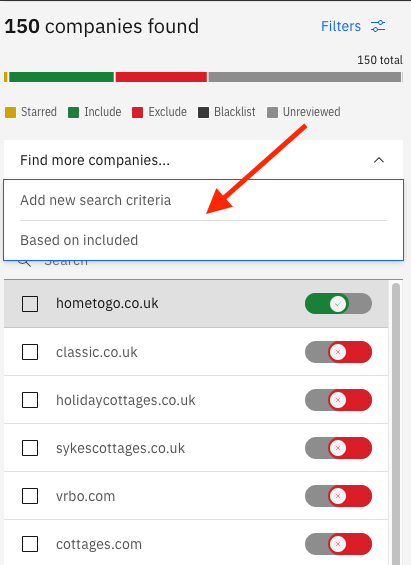The width and height of the screenshot is (411, 565).
Task: Click the red X knob on vrbo.com
Action: point(338,496)
